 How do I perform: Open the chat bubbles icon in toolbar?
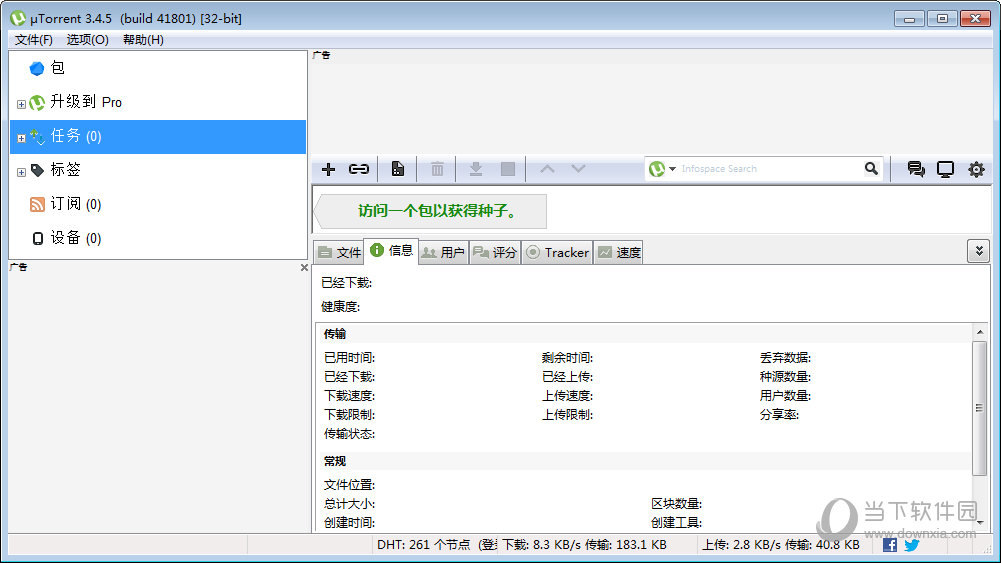916,169
